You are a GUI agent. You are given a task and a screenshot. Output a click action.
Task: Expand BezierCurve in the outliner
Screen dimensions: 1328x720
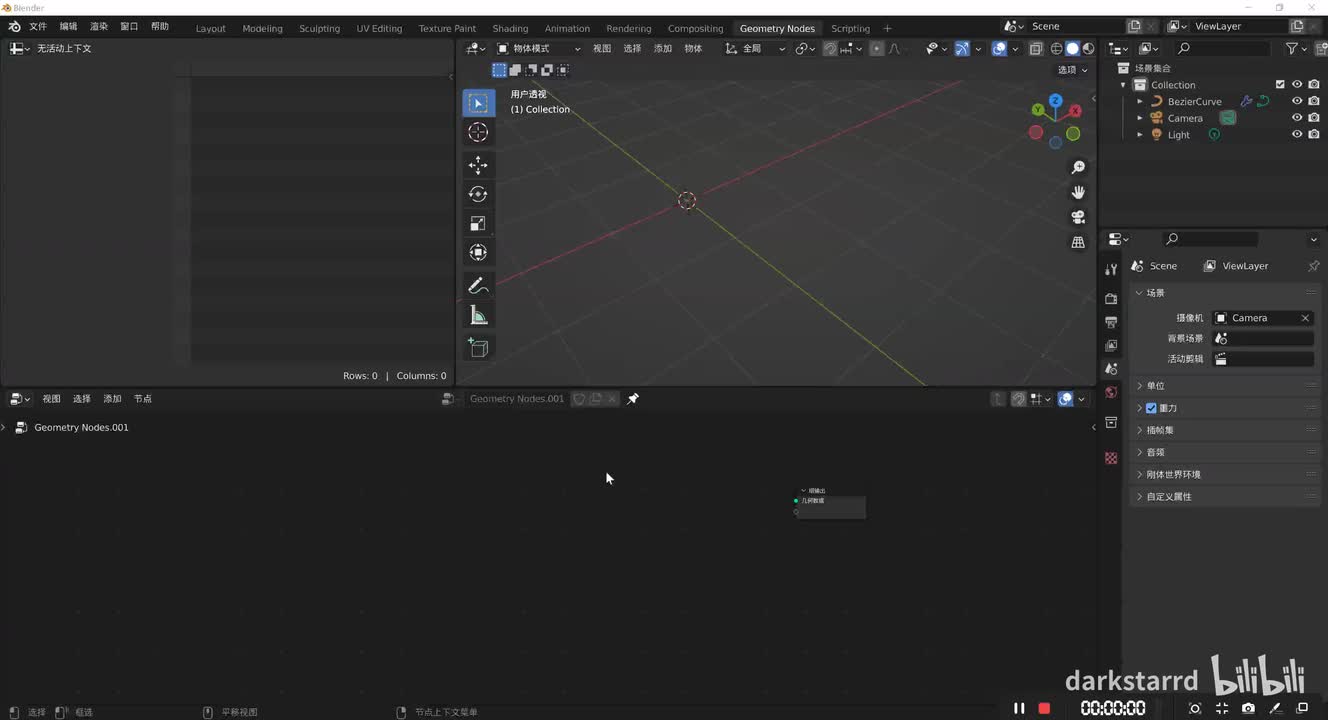click(x=1140, y=101)
